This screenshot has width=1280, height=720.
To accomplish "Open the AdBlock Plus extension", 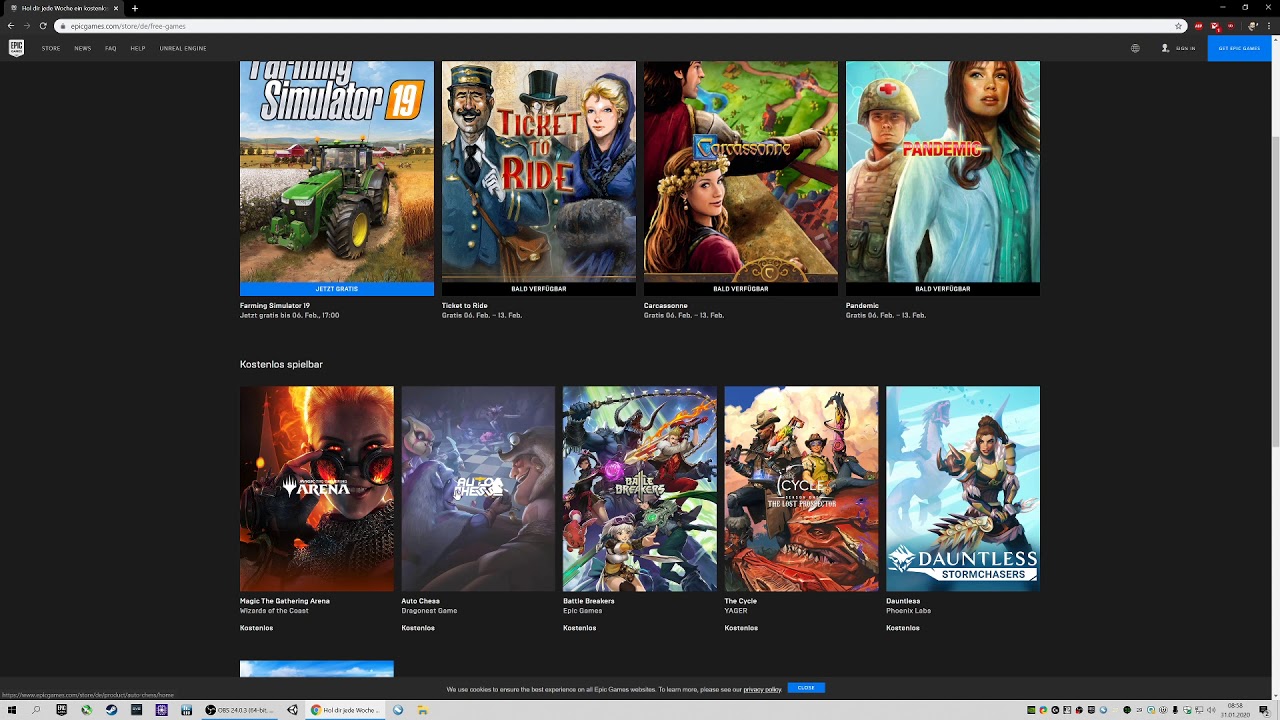I will point(1198,26).
